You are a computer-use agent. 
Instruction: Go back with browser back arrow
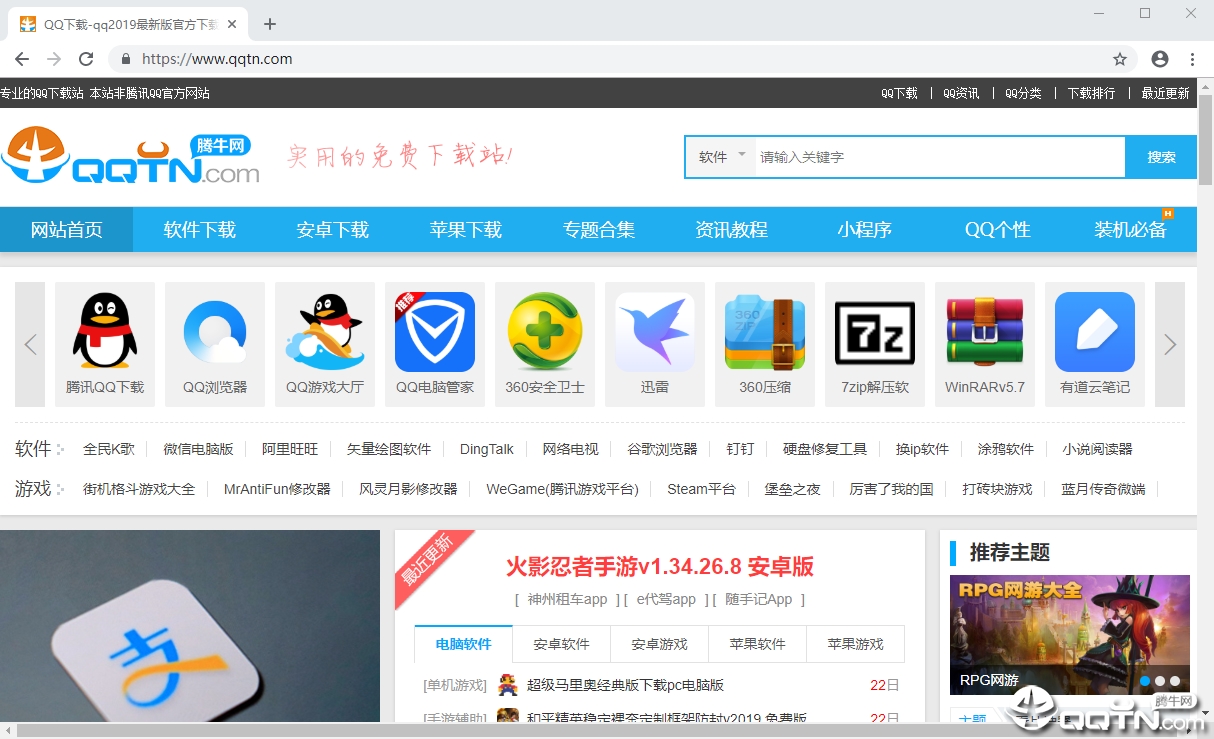point(22,59)
